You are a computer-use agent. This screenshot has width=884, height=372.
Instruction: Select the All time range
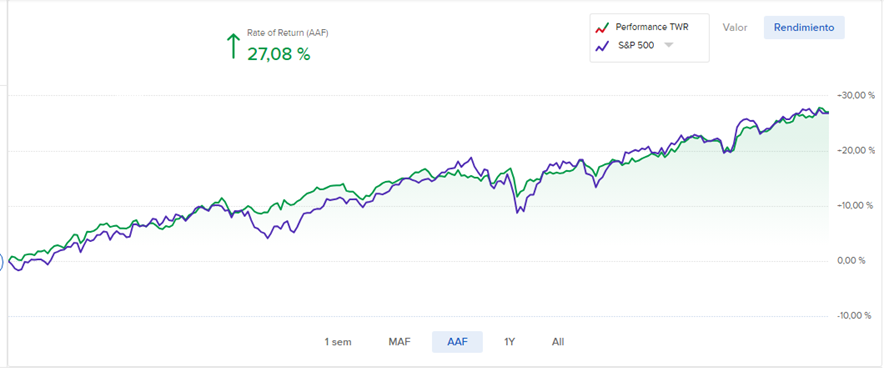(558, 342)
